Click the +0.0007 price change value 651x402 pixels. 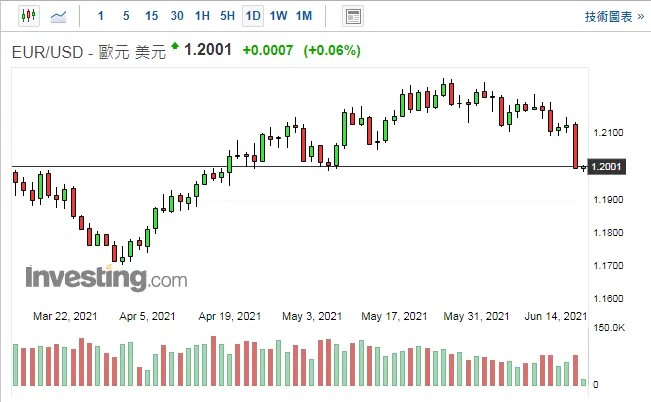pos(268,51)
